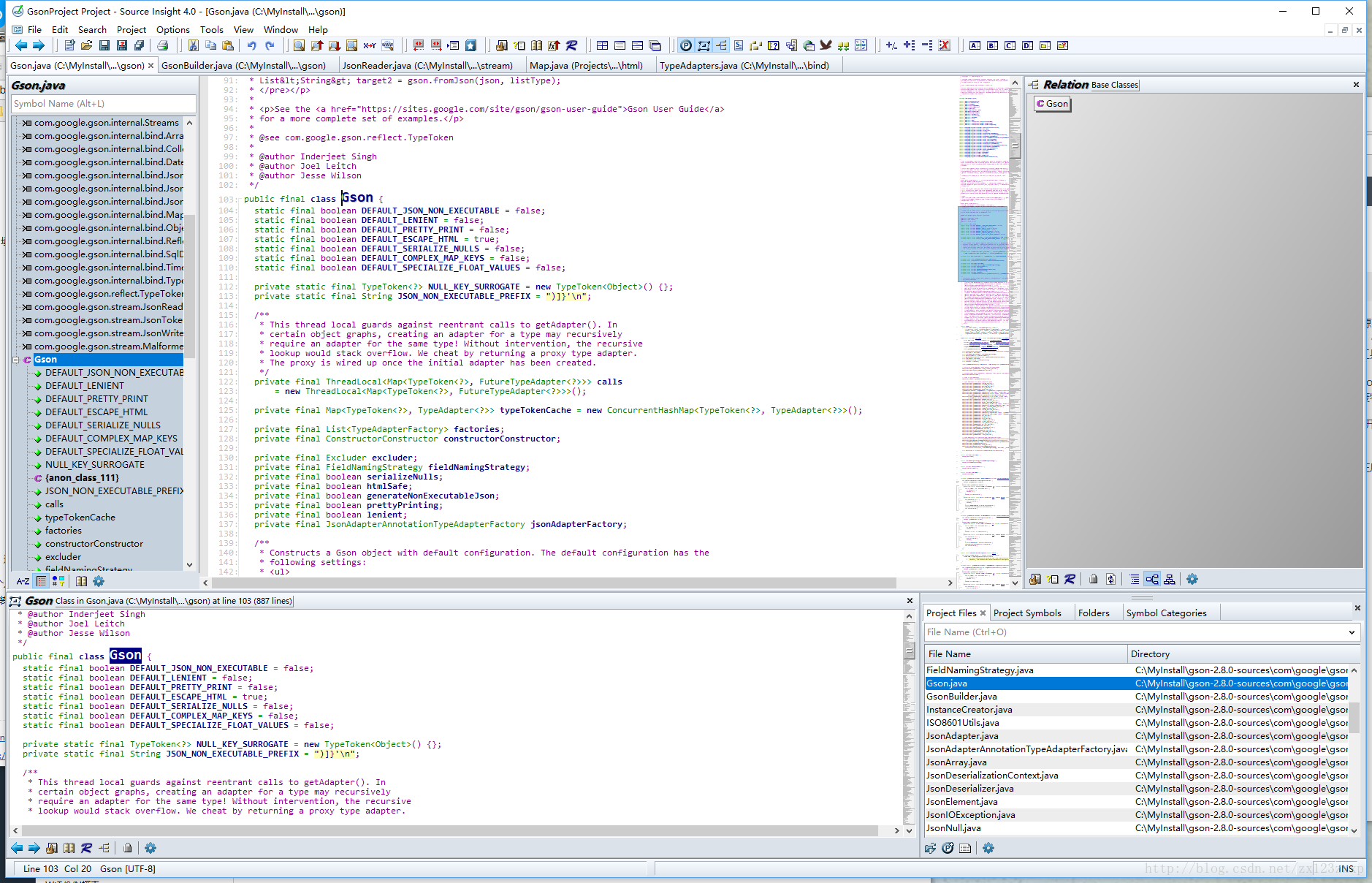This screenshot has height=883, width=1372.
Task: Close the Relation panel
Action: point(1356,85)
